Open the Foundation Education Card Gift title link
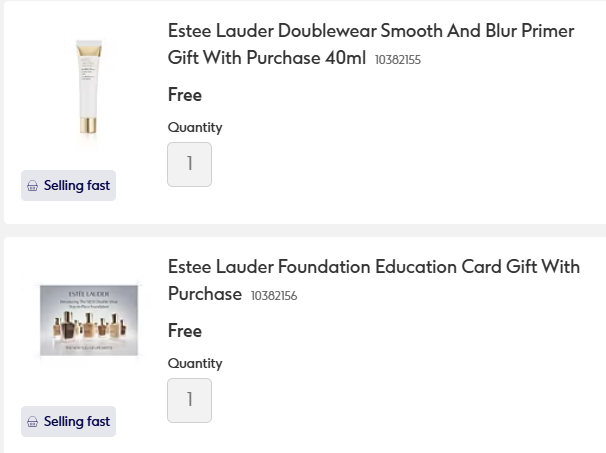Screen dimensions: 606x453 coord(374,267)
